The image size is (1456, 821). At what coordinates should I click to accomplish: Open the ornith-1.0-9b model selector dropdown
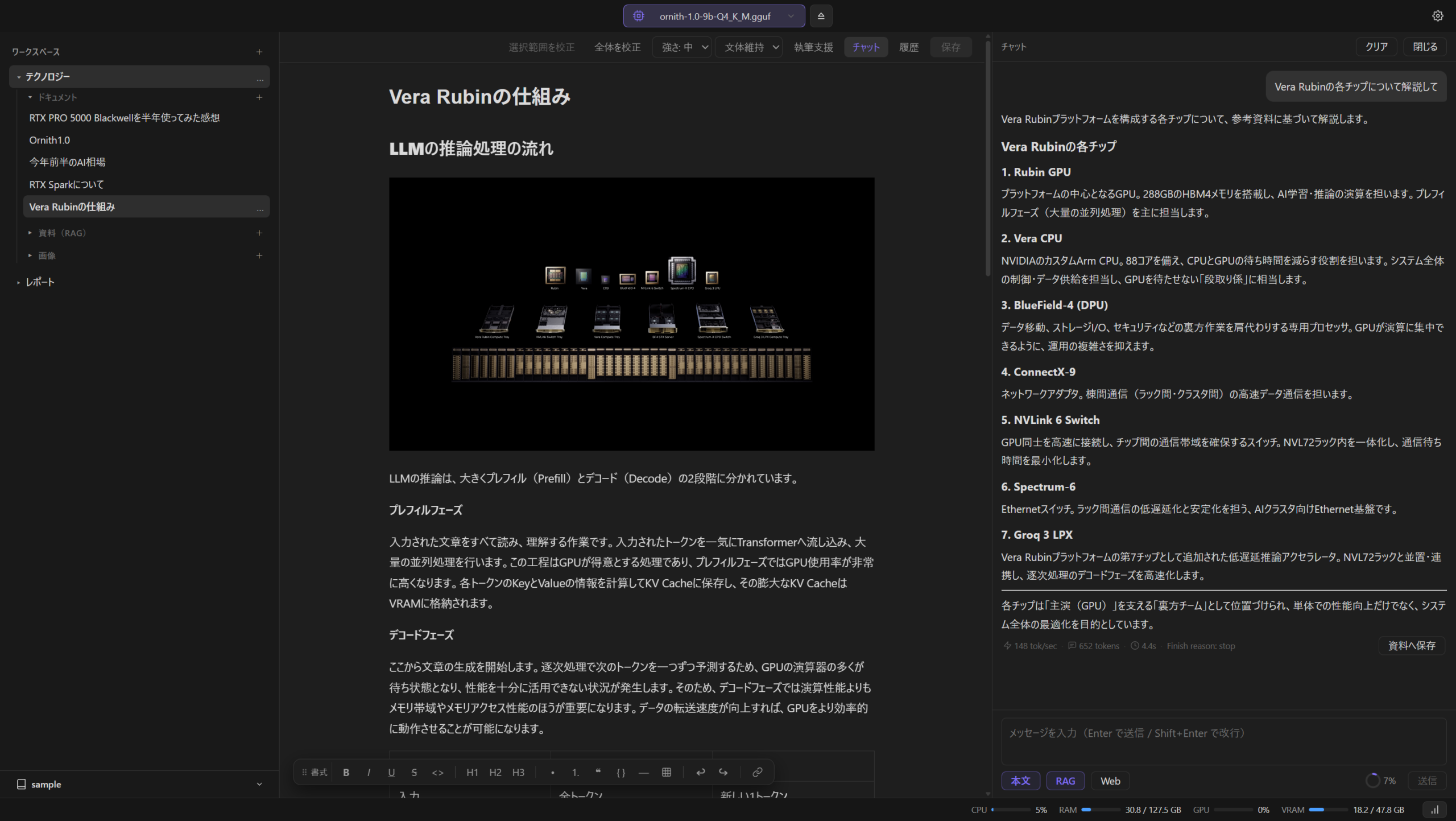[x=714, y=16]
